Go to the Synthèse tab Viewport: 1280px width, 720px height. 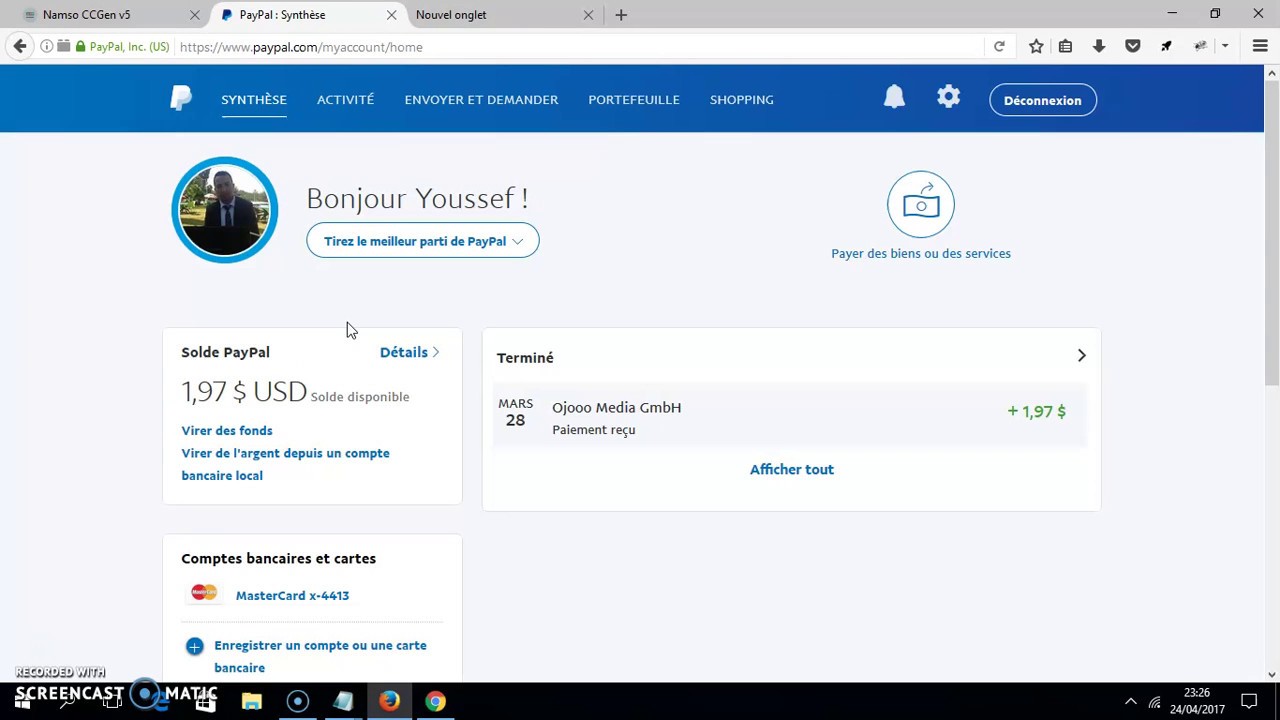254,99
